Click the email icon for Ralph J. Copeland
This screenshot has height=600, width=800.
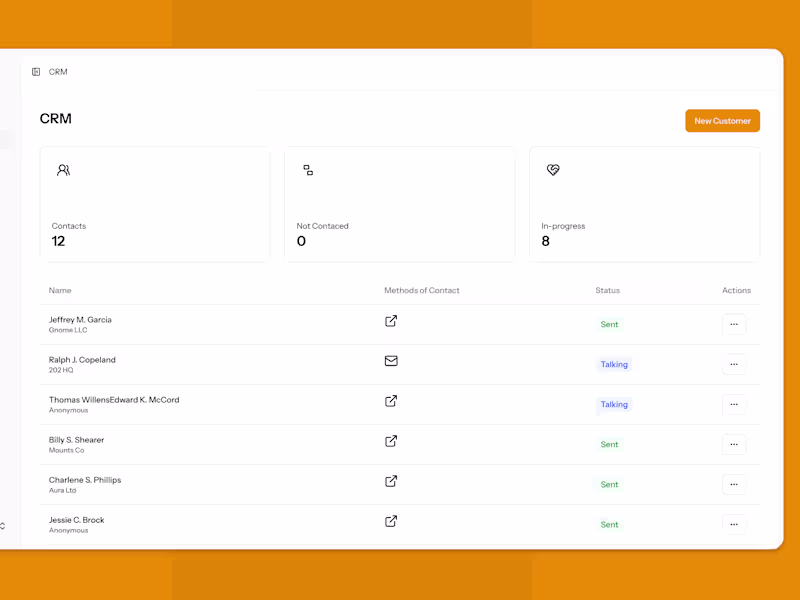coord(391,361)
